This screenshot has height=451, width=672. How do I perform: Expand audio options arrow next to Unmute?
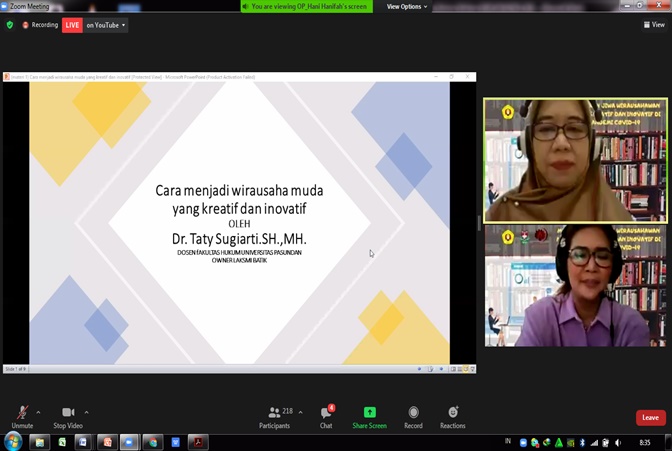click(x=39, y=412)
